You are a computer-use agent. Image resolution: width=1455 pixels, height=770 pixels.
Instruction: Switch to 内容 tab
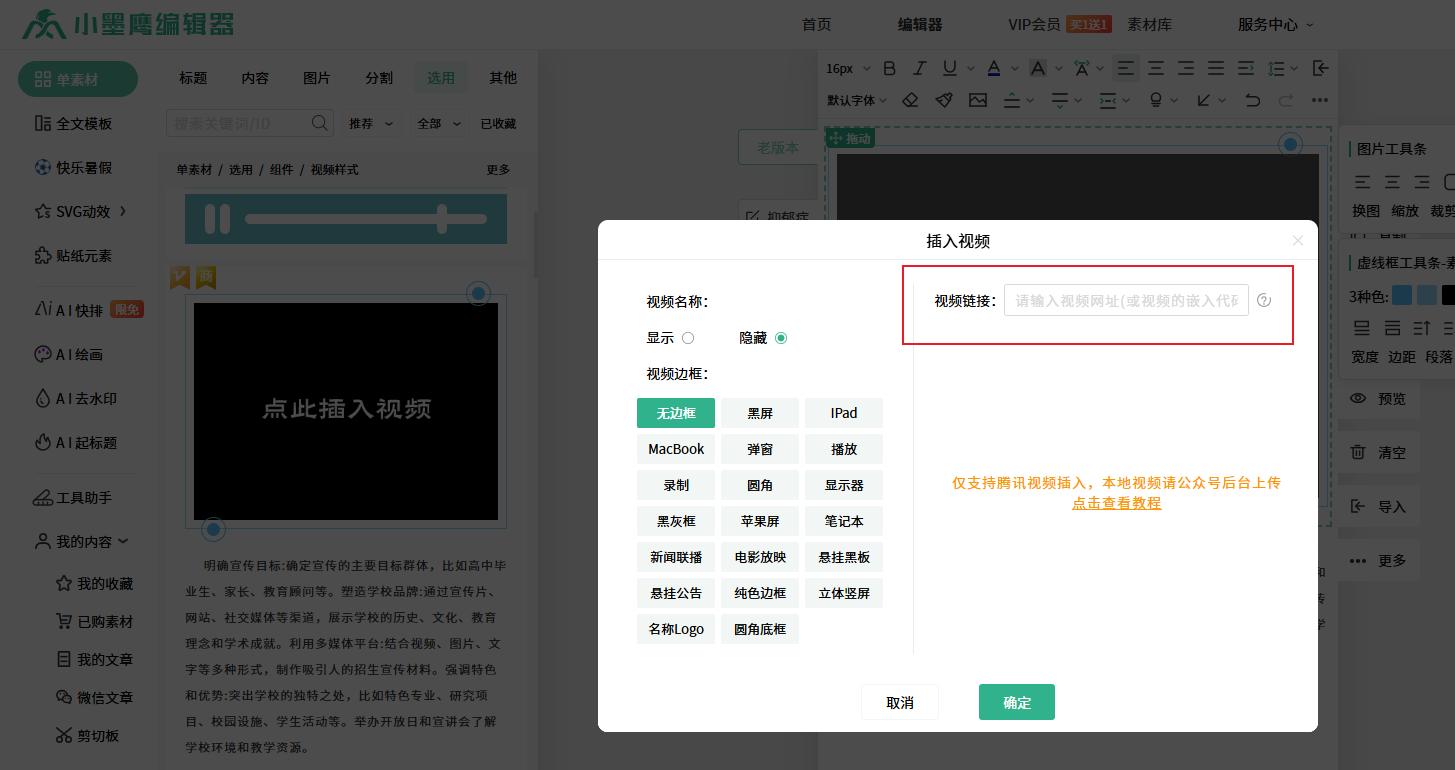click(255, 77)
